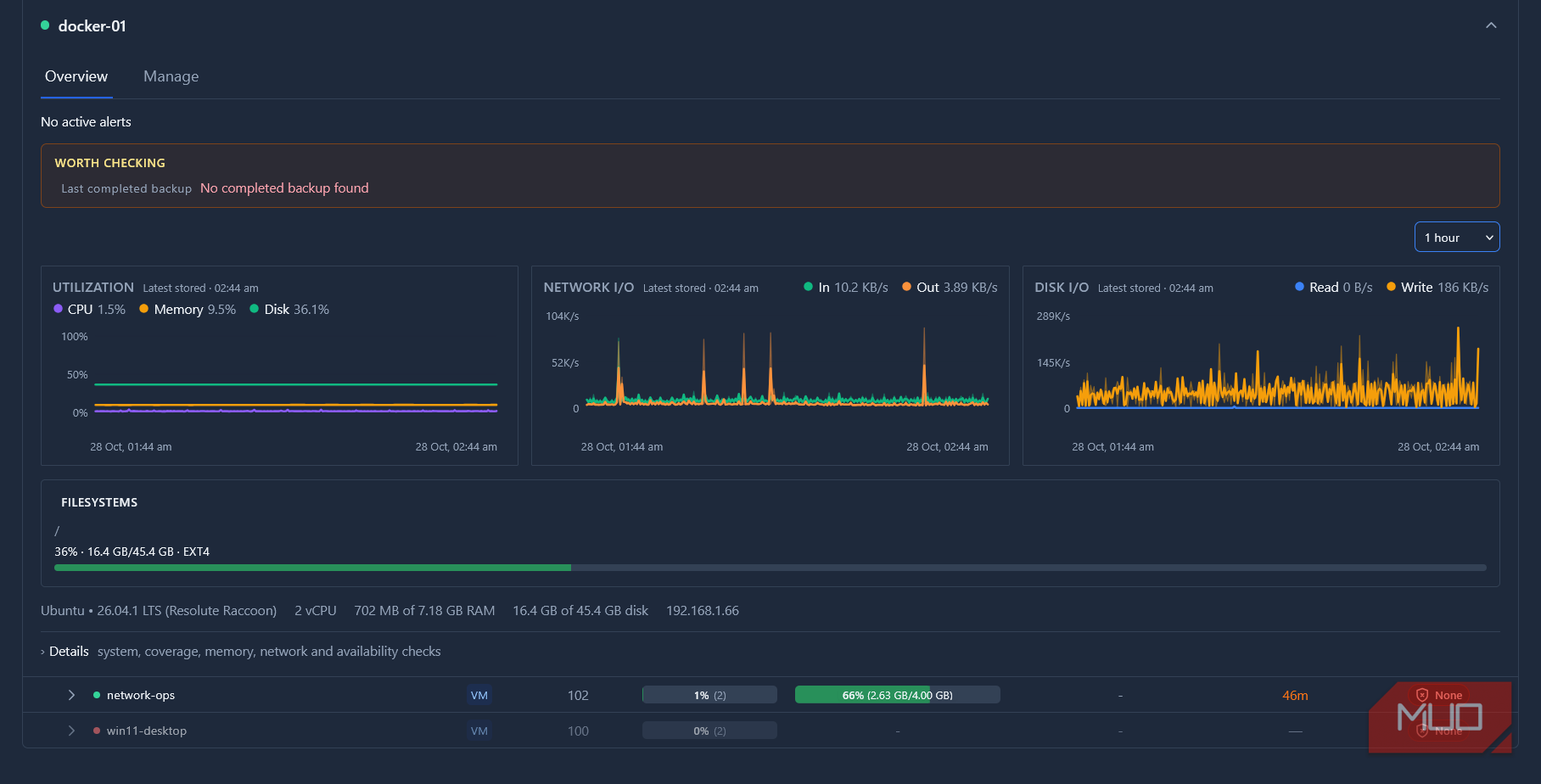Toggle the disk Write legend dot
This screenshot has width=1541, height=784.
pos(1391,287)
